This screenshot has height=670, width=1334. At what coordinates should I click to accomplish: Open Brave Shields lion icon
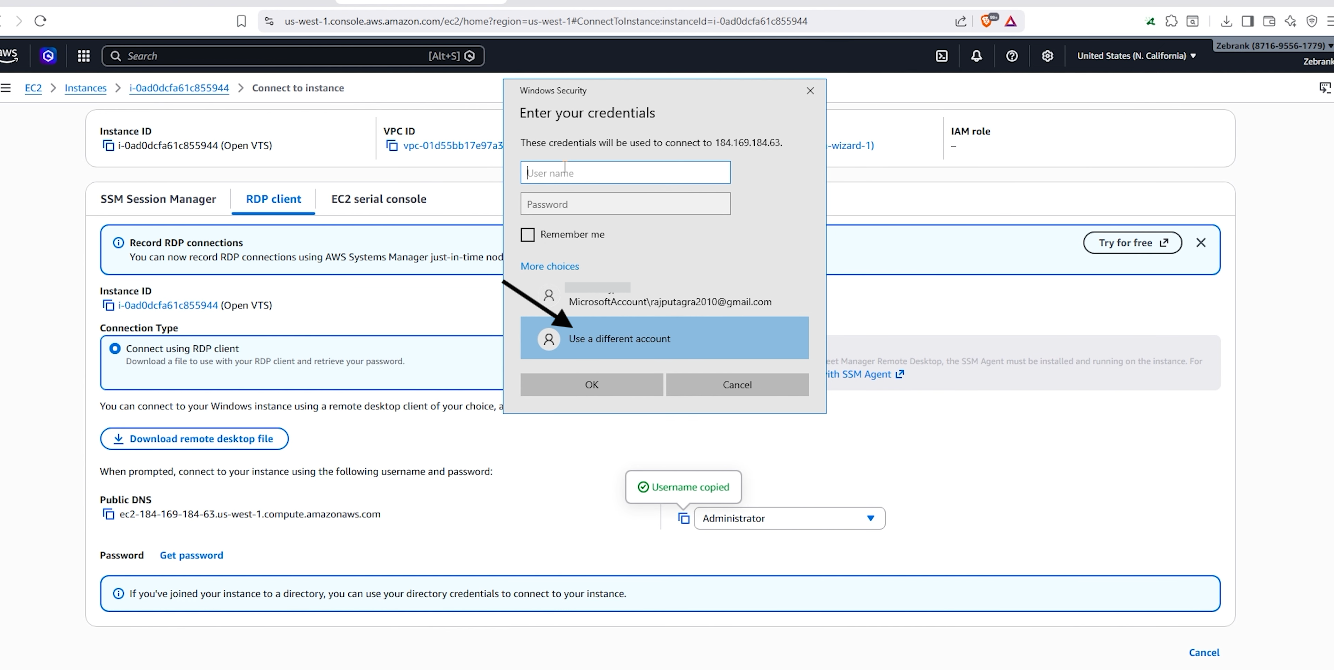(x=987, y=20)
